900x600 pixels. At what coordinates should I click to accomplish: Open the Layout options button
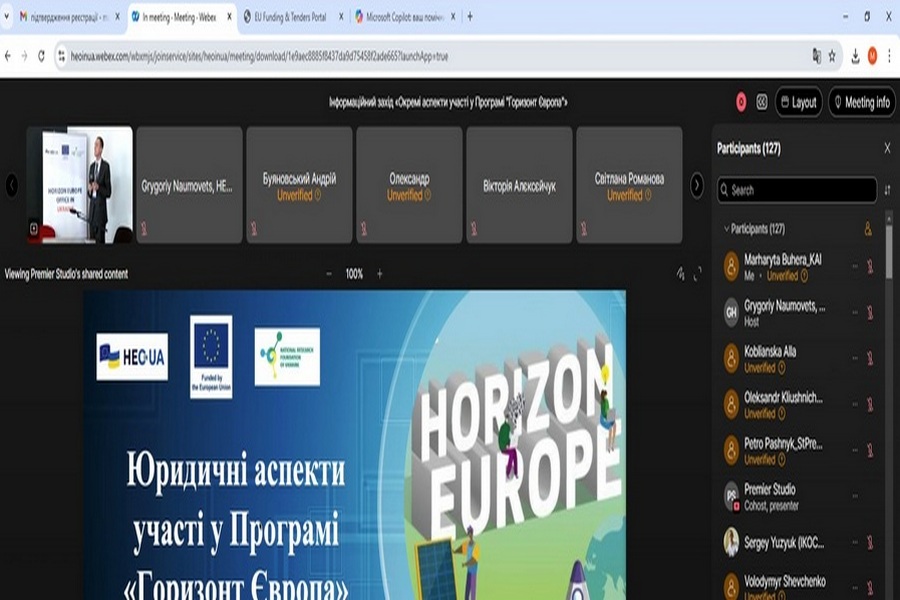[x=798, y=102]
